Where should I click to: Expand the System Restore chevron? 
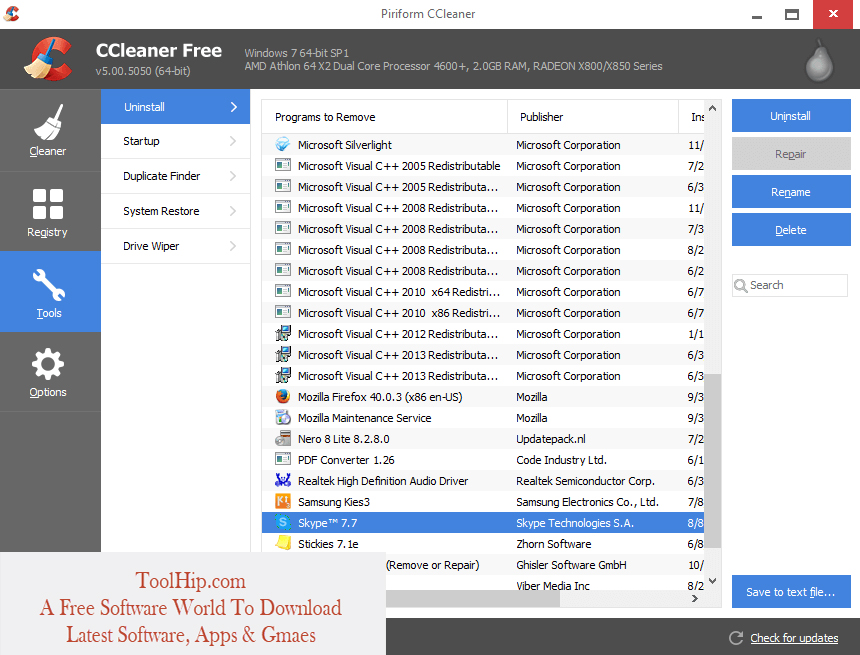point(233,211)
